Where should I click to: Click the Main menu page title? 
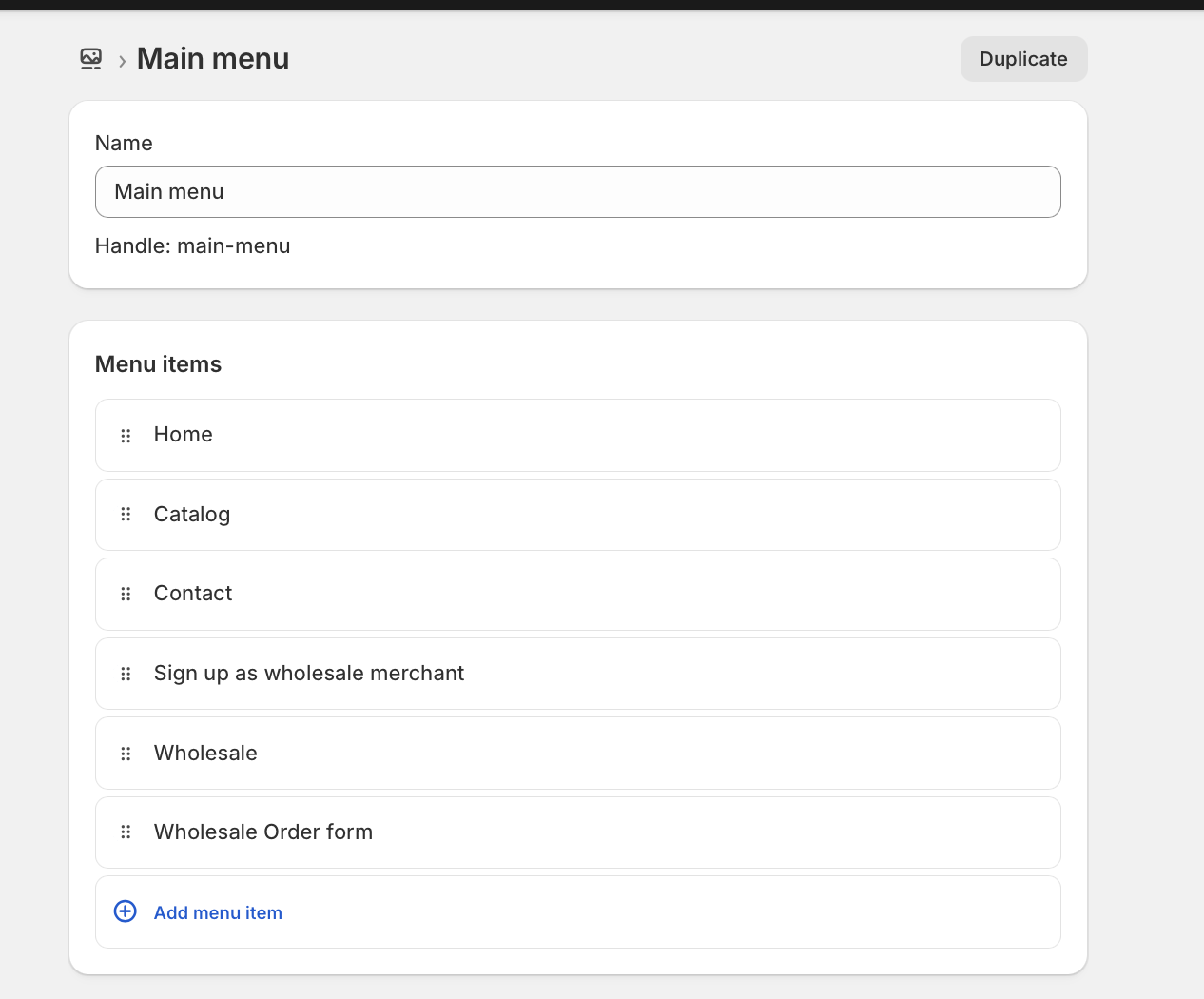[213, 59]
